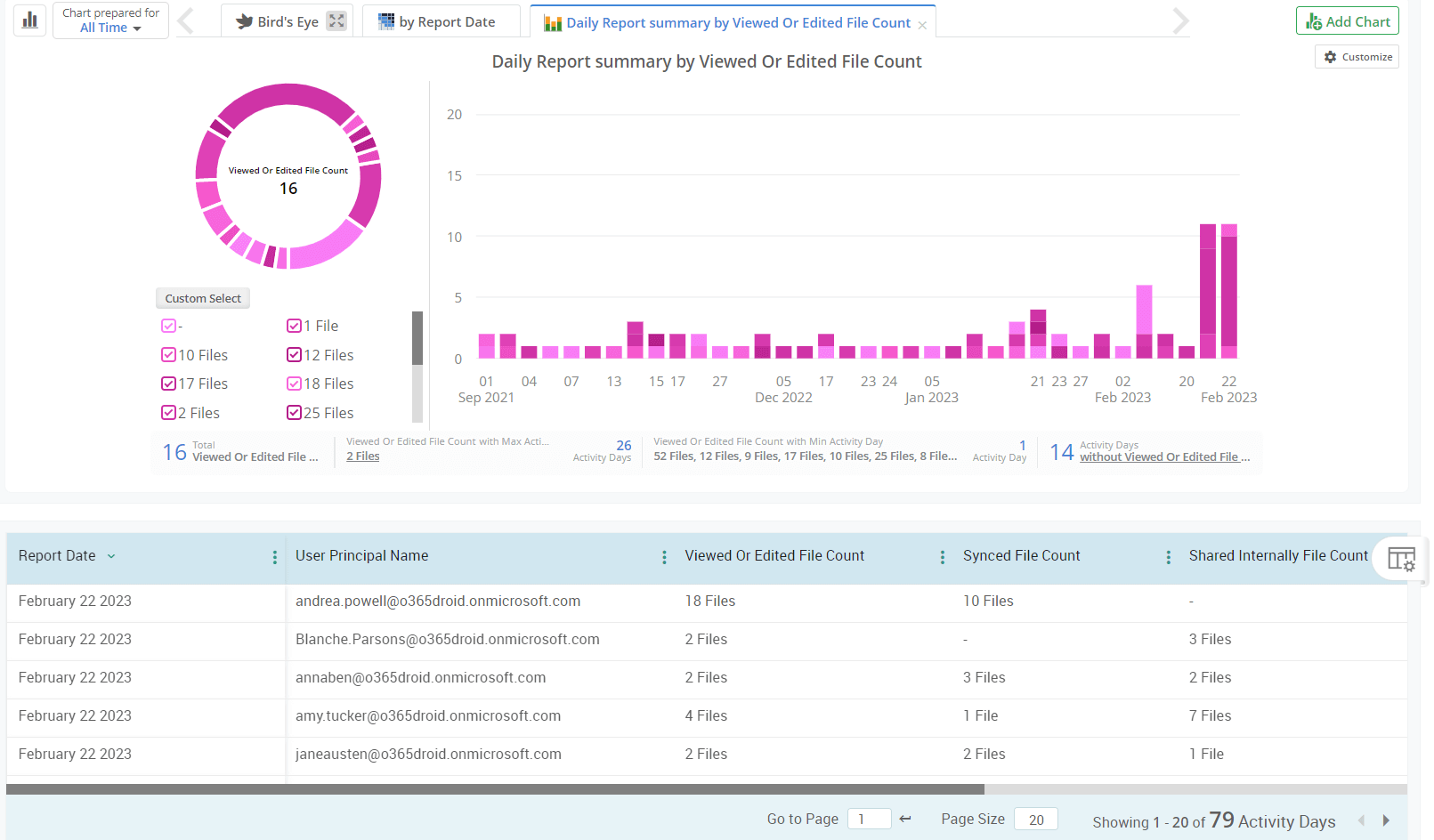Click inside the Go to Page field
This screenshot has height=840, width=1434.
869,818
